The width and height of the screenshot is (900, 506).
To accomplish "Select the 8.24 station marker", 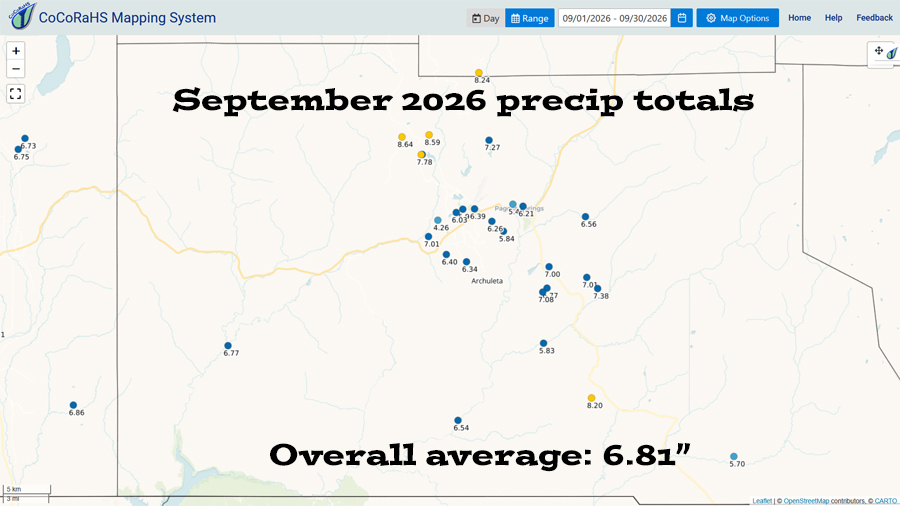I will coord(479,73).
